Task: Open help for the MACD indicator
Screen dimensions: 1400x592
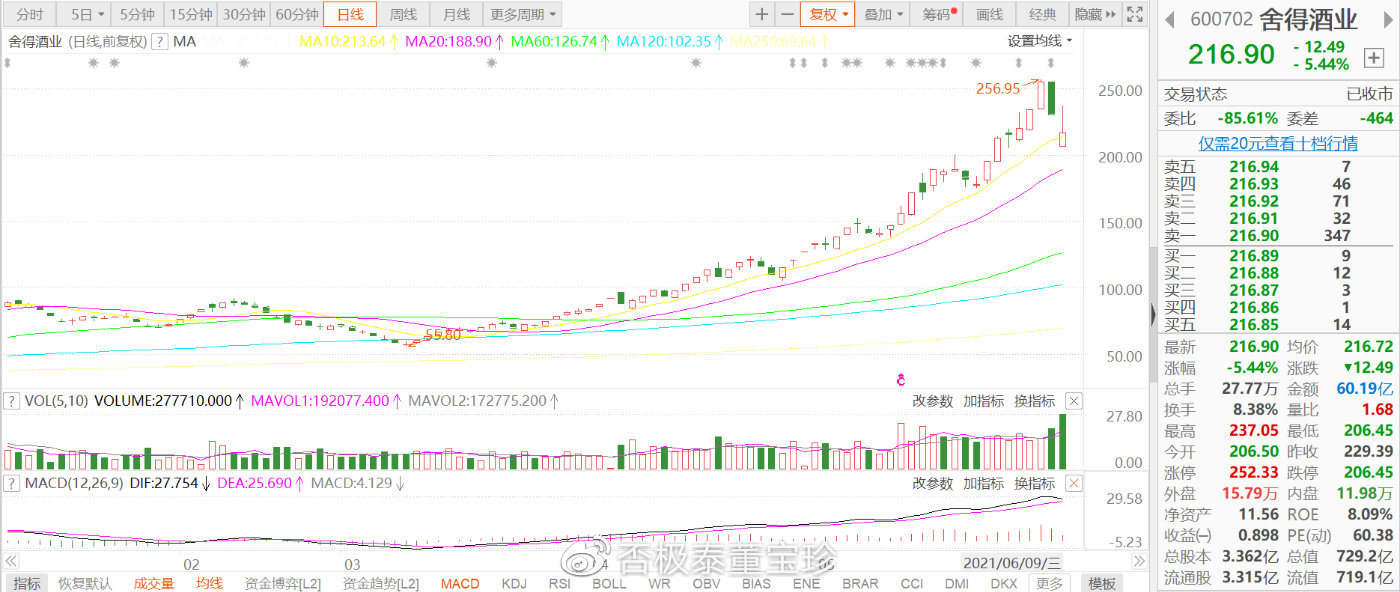Action: point(12,484)
